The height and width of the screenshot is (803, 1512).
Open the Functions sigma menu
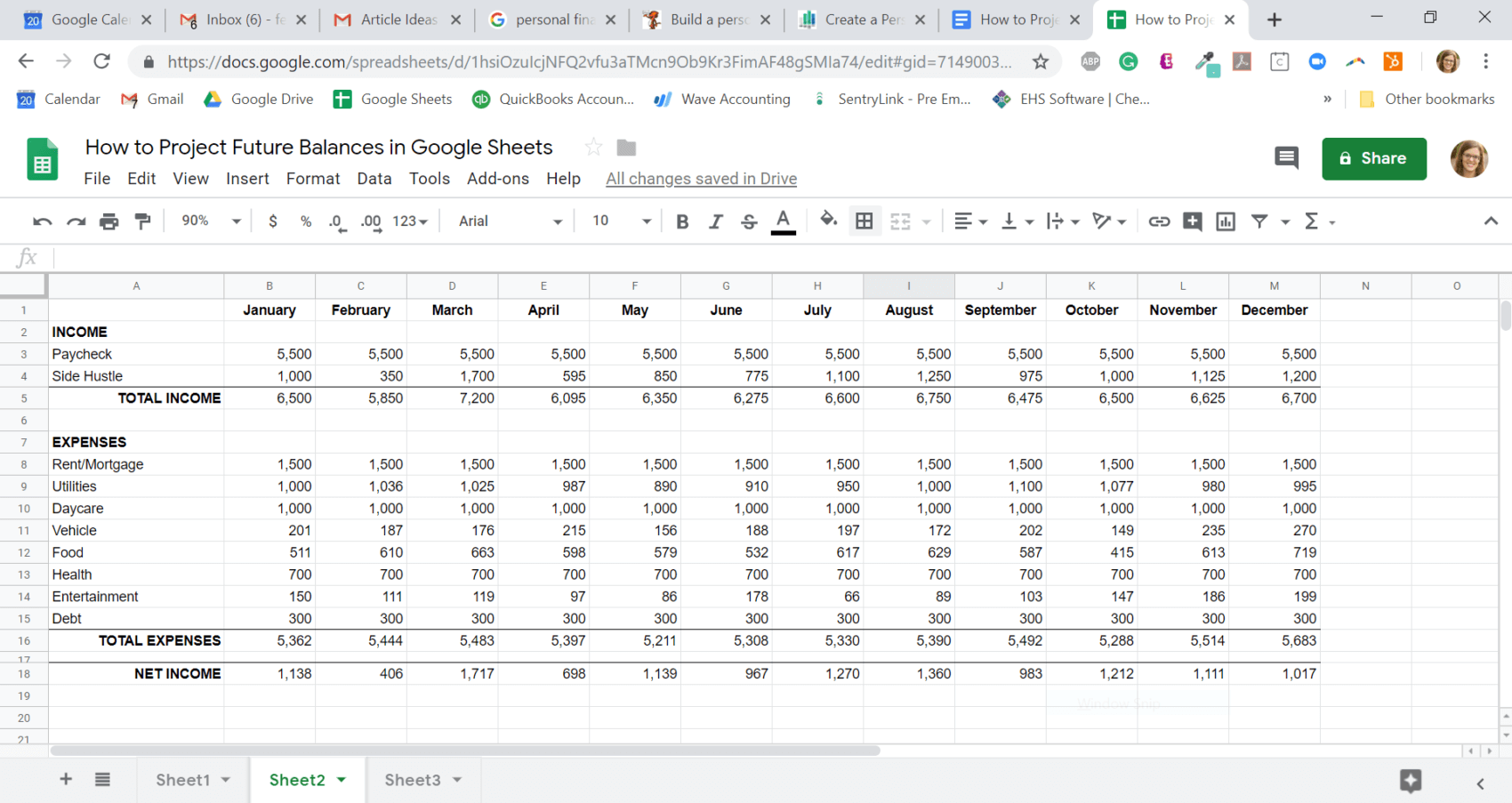1318,221
